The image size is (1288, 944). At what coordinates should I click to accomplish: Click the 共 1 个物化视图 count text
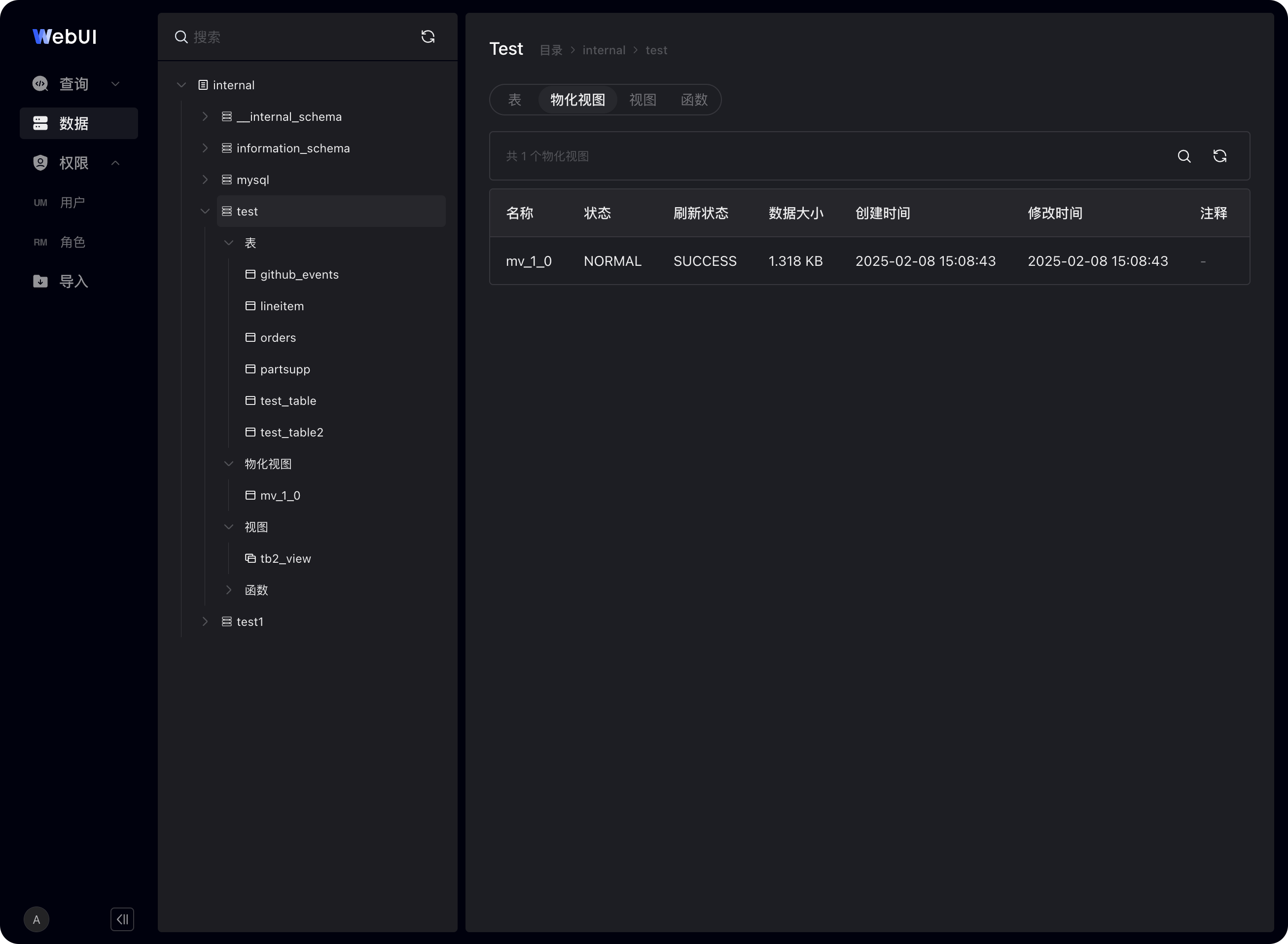click(547, 156)
